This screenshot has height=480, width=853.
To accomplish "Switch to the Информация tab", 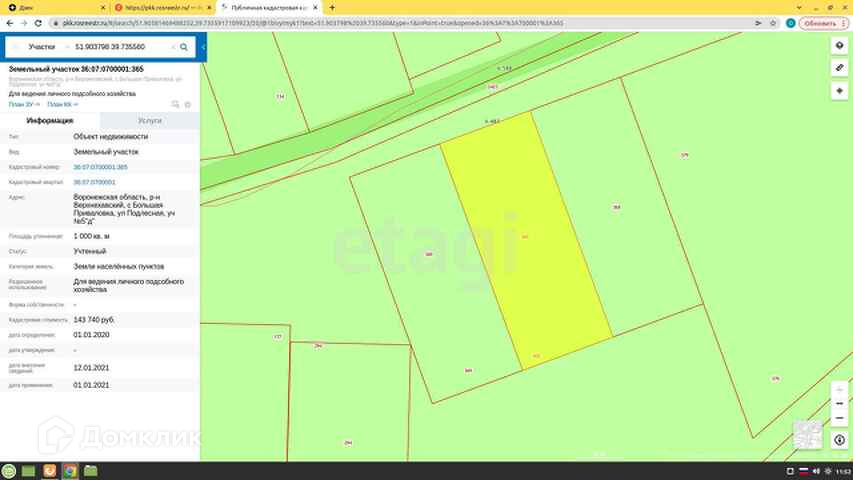I will (x=50, y=120).
